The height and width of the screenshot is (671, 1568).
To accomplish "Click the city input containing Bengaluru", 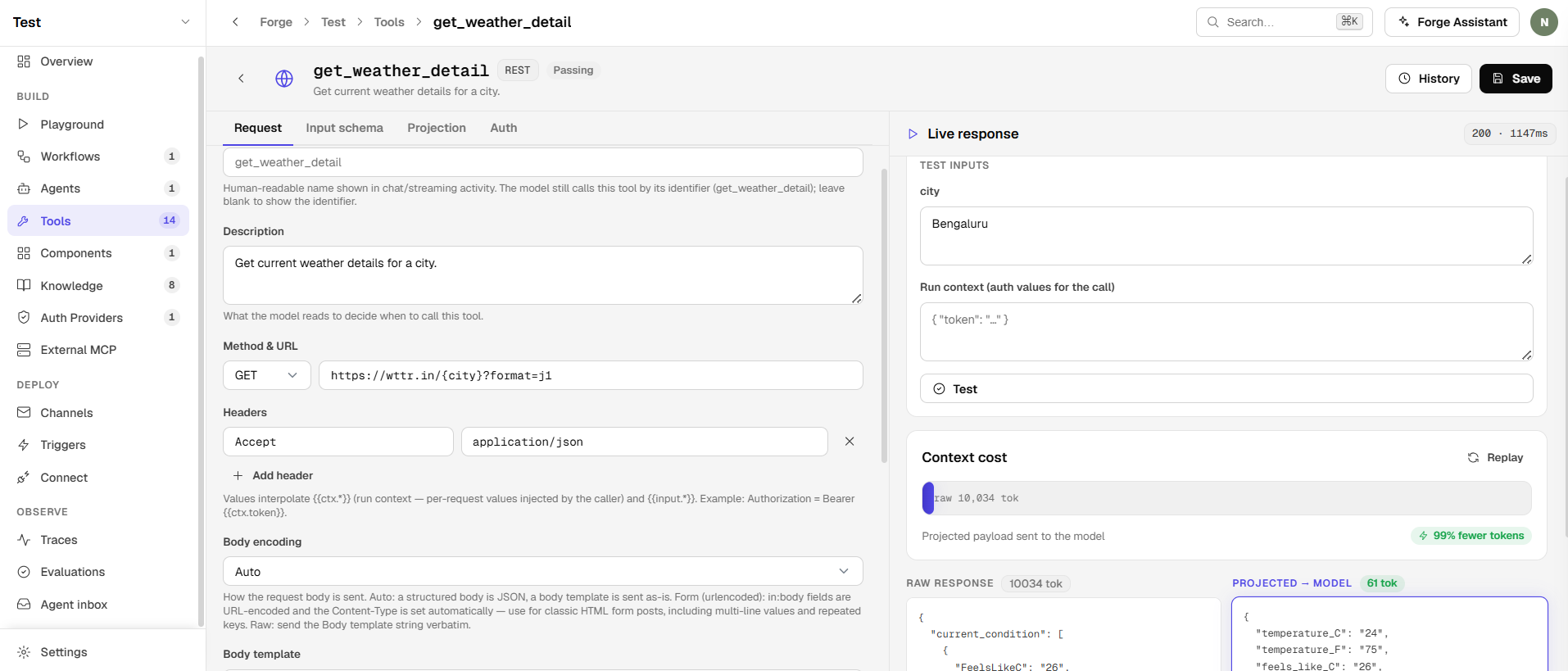I will pos(1226,236).
